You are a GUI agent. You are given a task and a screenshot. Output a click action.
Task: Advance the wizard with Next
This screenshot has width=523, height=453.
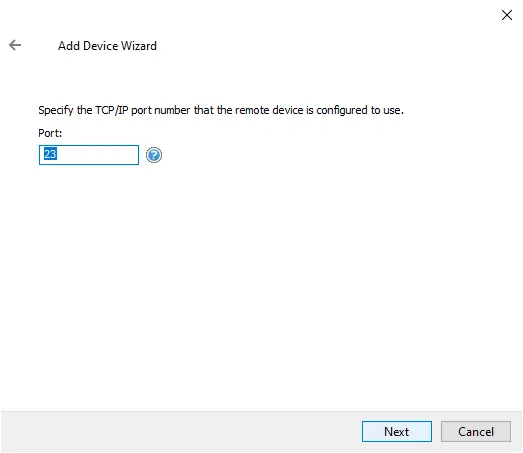pos(397,431)
